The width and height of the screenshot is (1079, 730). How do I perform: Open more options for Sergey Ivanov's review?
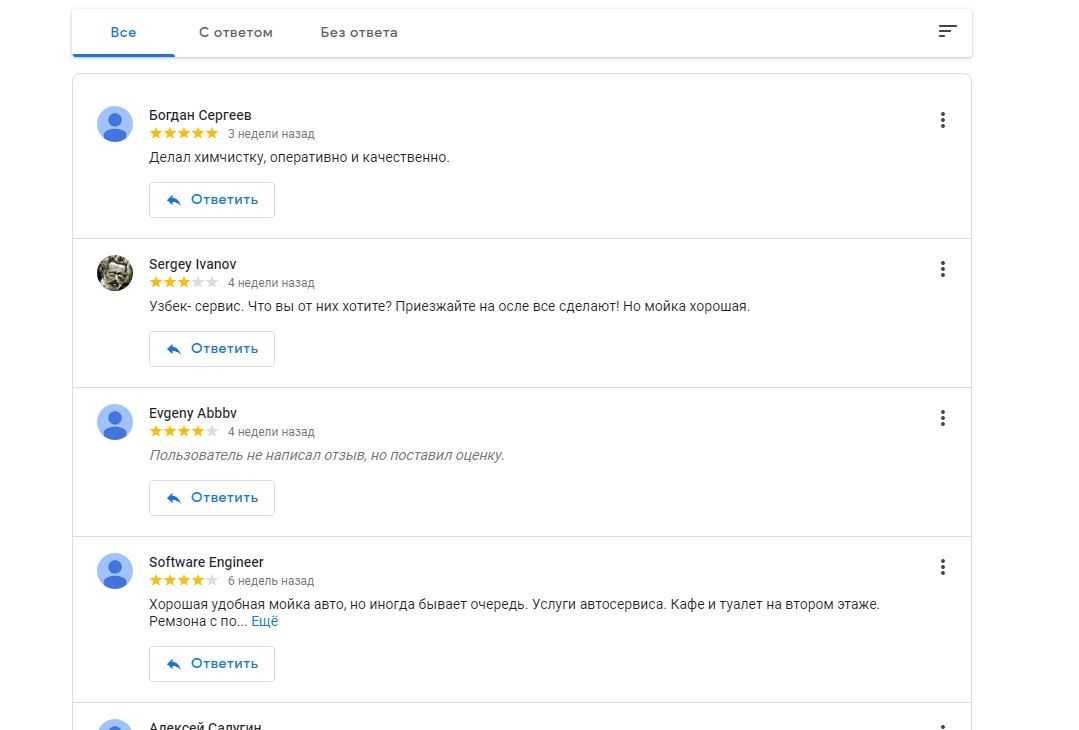click(x=942, y=269)
